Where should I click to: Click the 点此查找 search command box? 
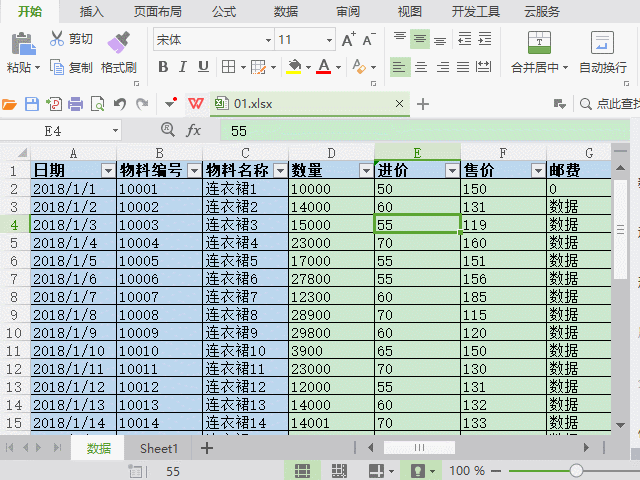(x=609, y=104)
